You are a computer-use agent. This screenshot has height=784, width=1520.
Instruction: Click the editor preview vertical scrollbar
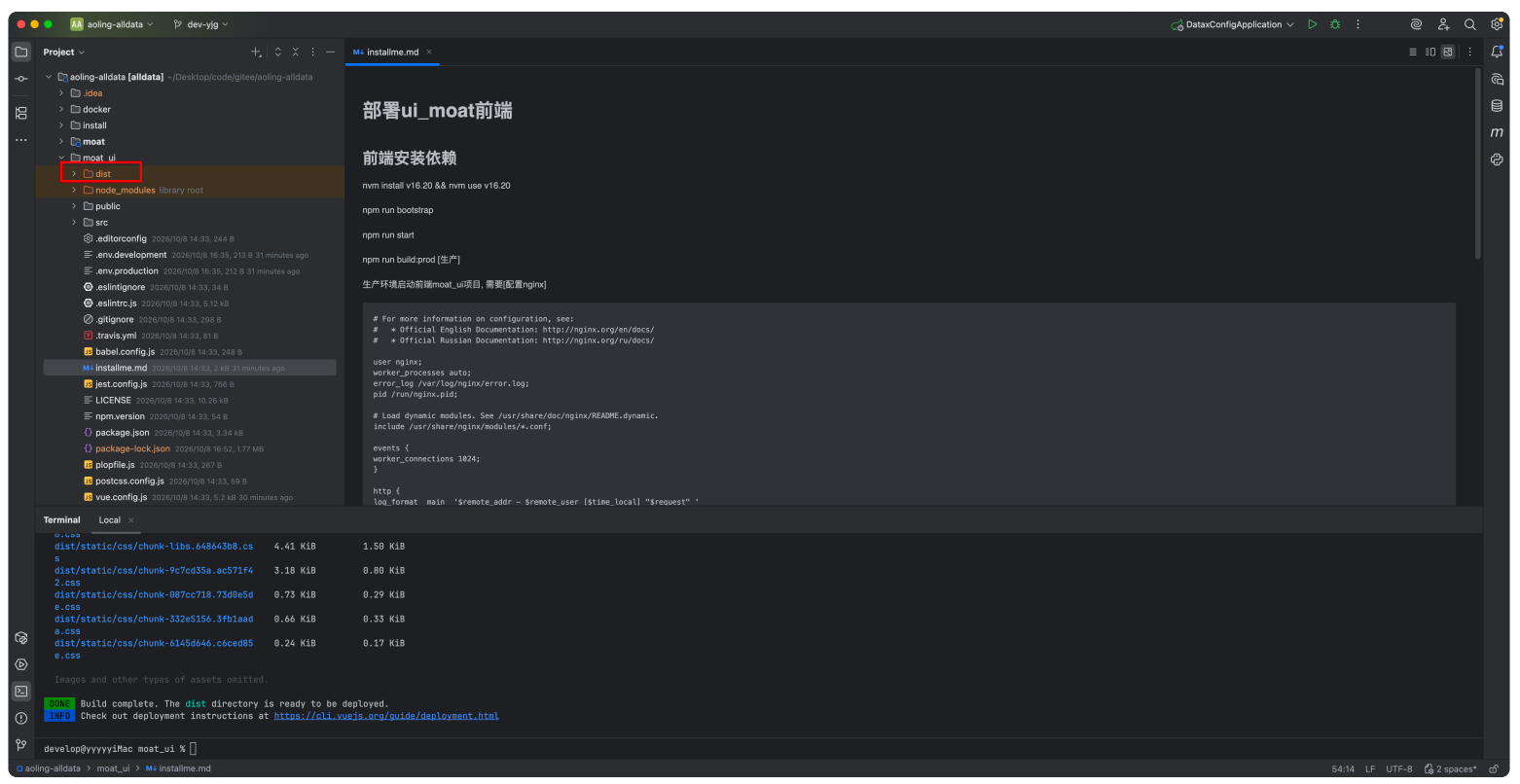pos(1477,163)
